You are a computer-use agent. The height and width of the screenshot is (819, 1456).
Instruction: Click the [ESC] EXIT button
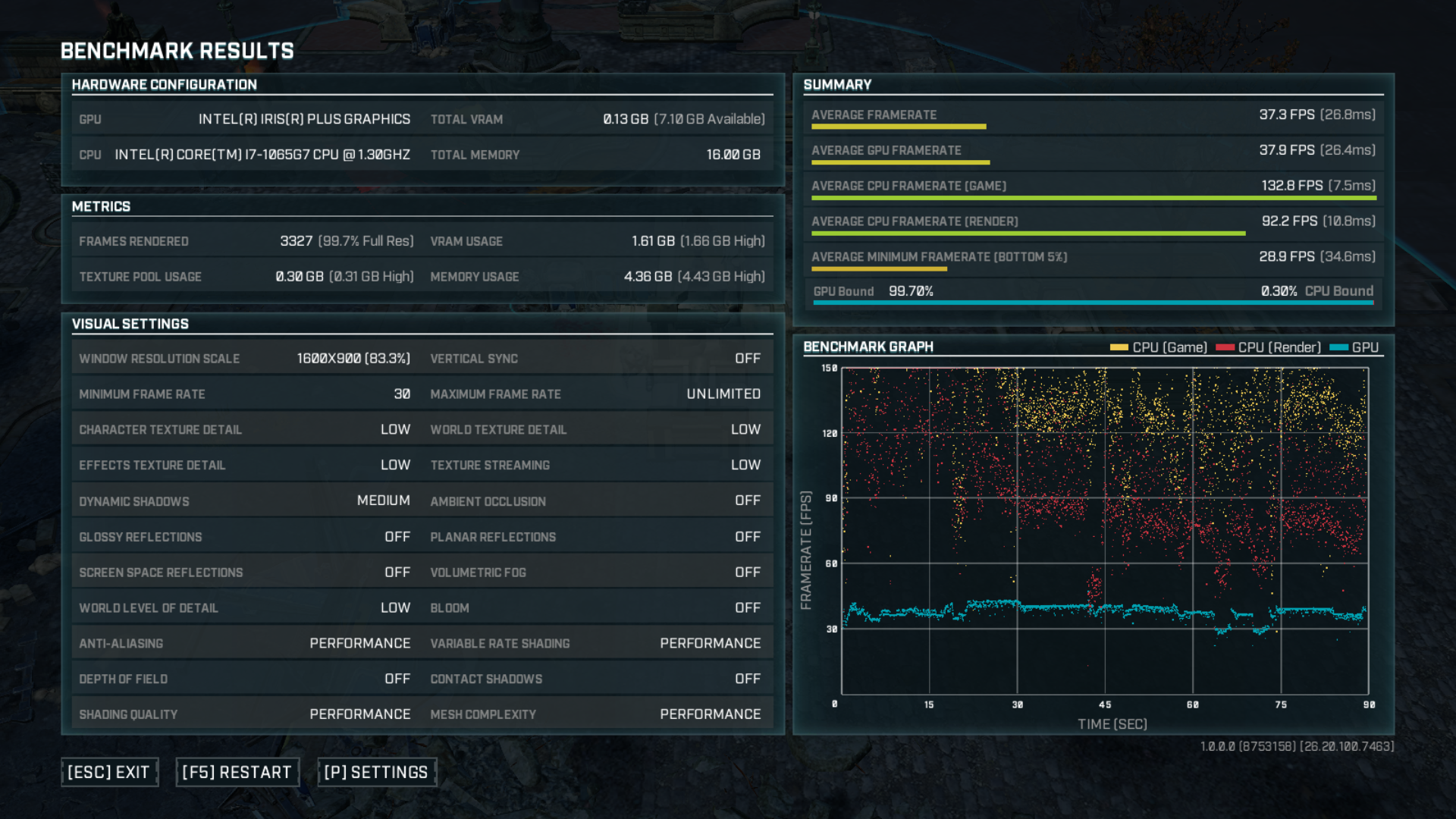pos(109,772)
